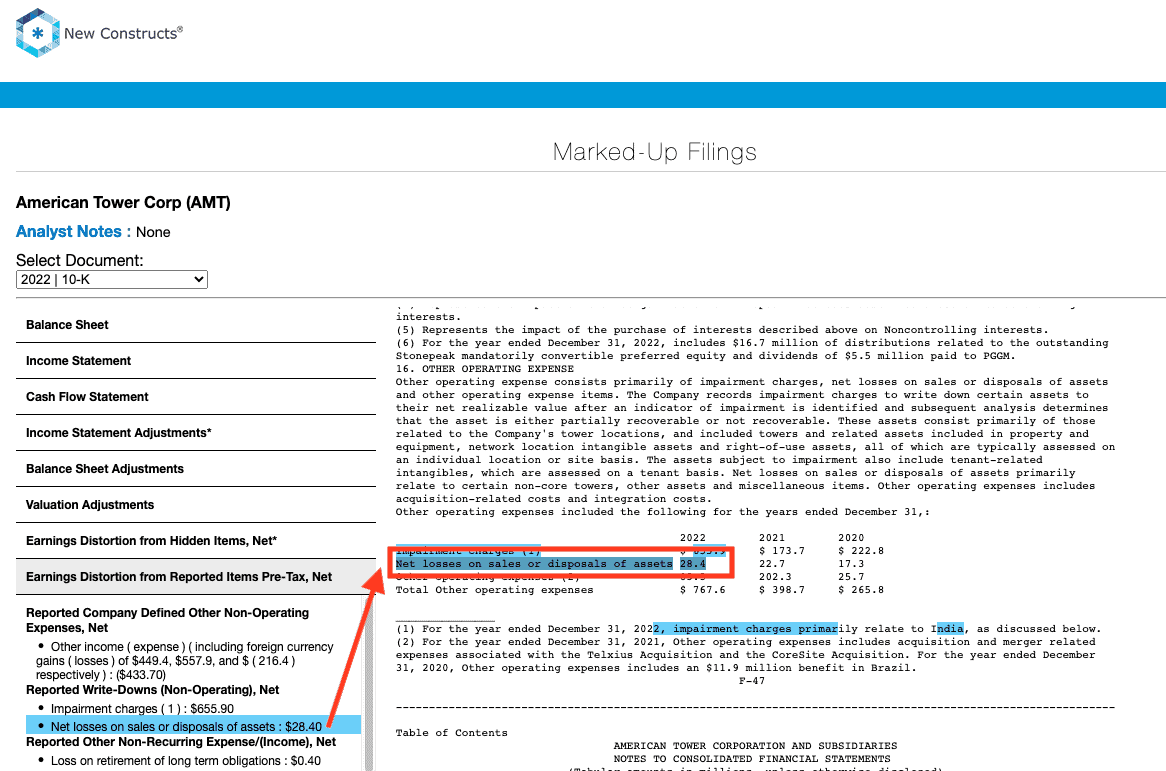Click the $ 398.7 total value for 2021

point(782,590)
